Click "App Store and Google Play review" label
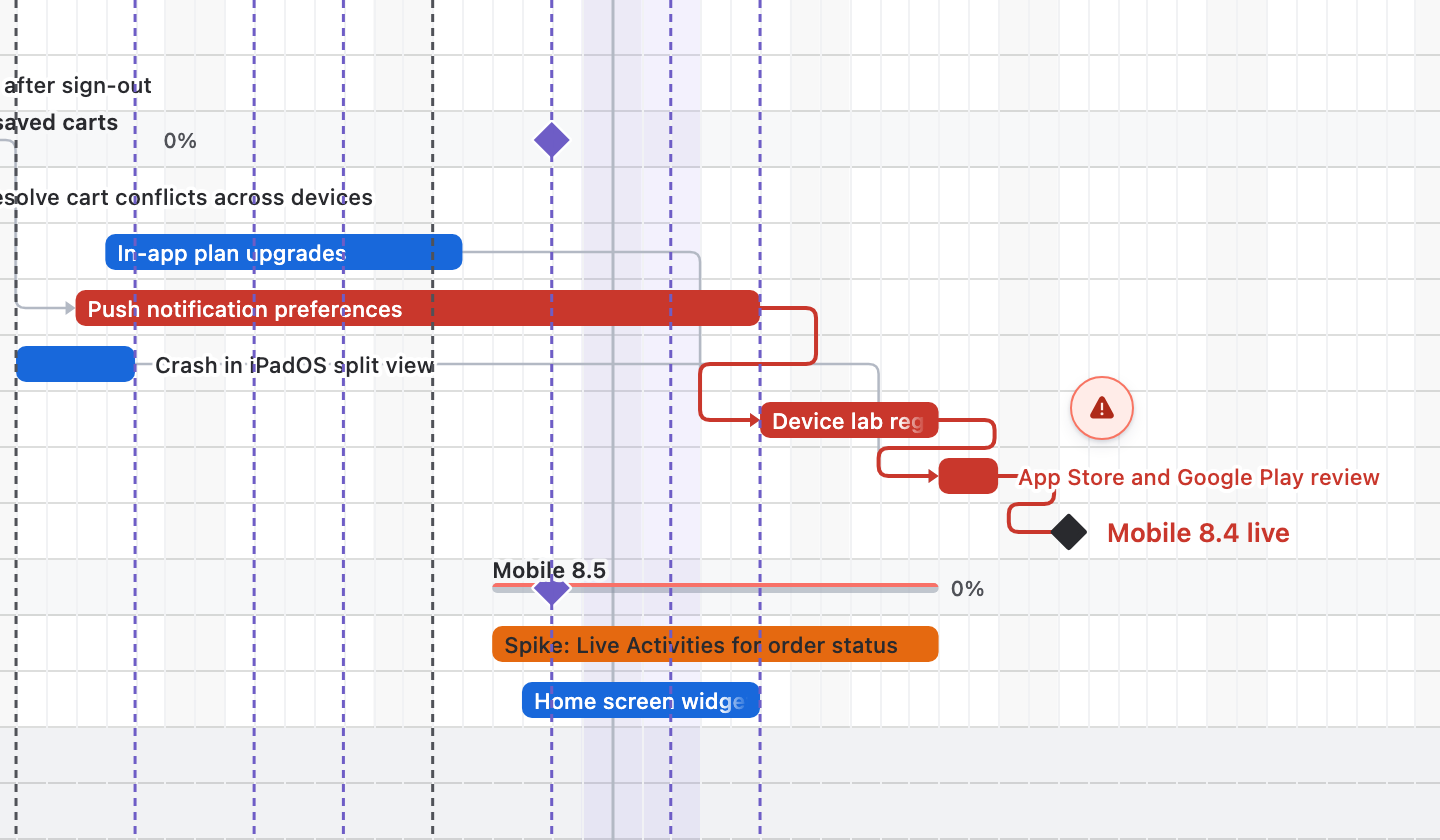This screenshot has height=840, width=1440. click(1199, 477)
